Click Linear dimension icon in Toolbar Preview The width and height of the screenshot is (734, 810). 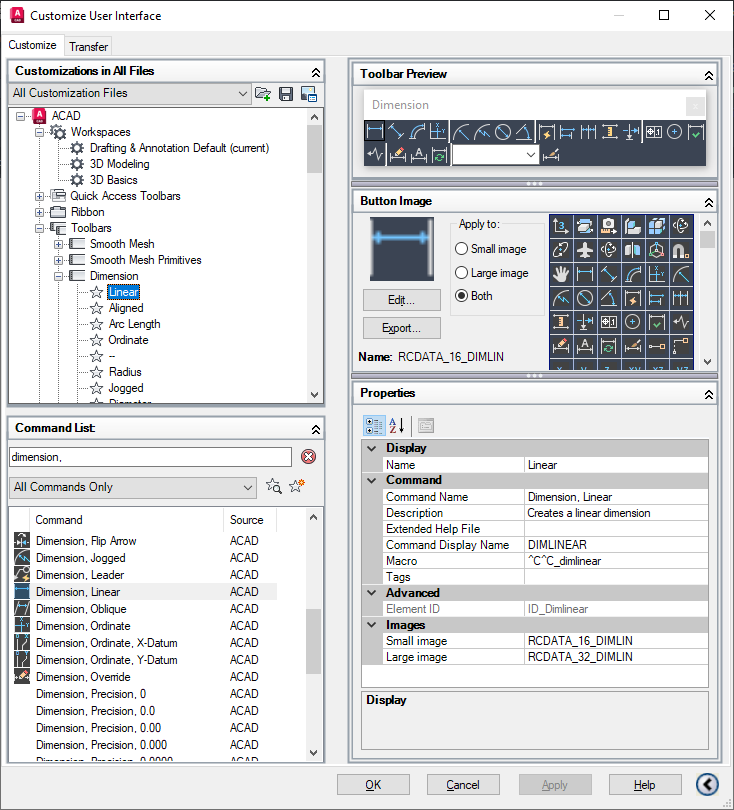coord(374,132)
